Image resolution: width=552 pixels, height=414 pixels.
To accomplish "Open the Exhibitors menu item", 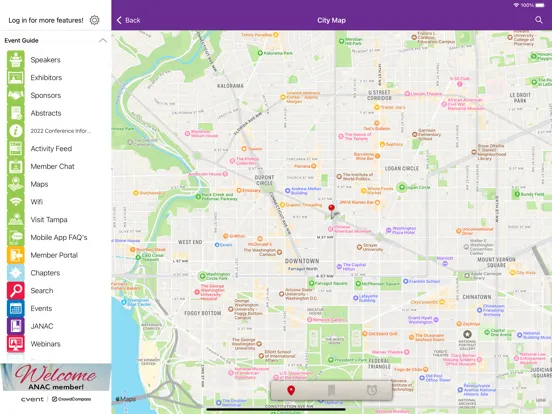I will pos(46,77).
